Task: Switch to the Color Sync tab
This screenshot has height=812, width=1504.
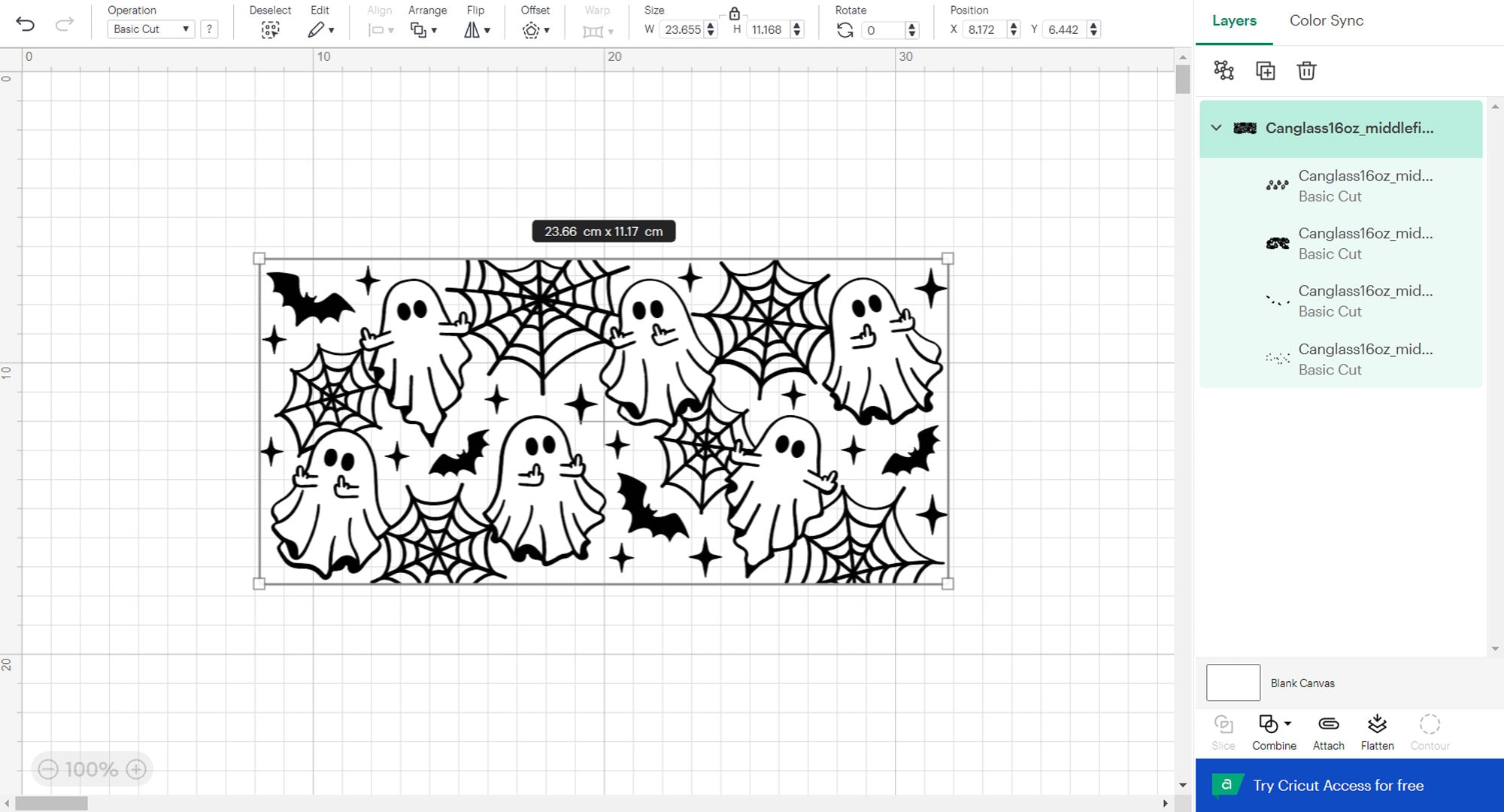Action: pos(1327,21)
